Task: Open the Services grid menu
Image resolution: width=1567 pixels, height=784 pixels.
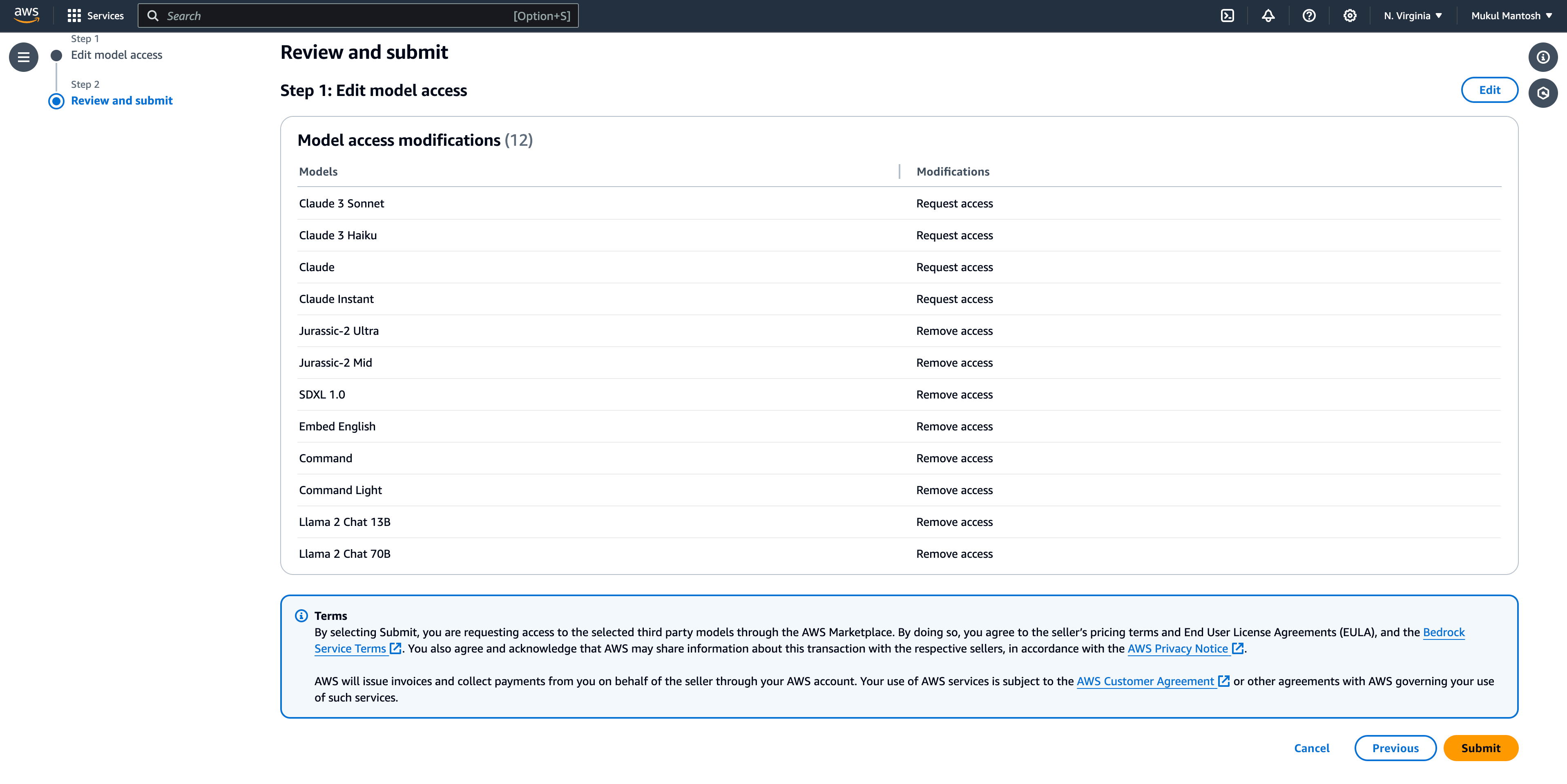Action: click(96, 16)
